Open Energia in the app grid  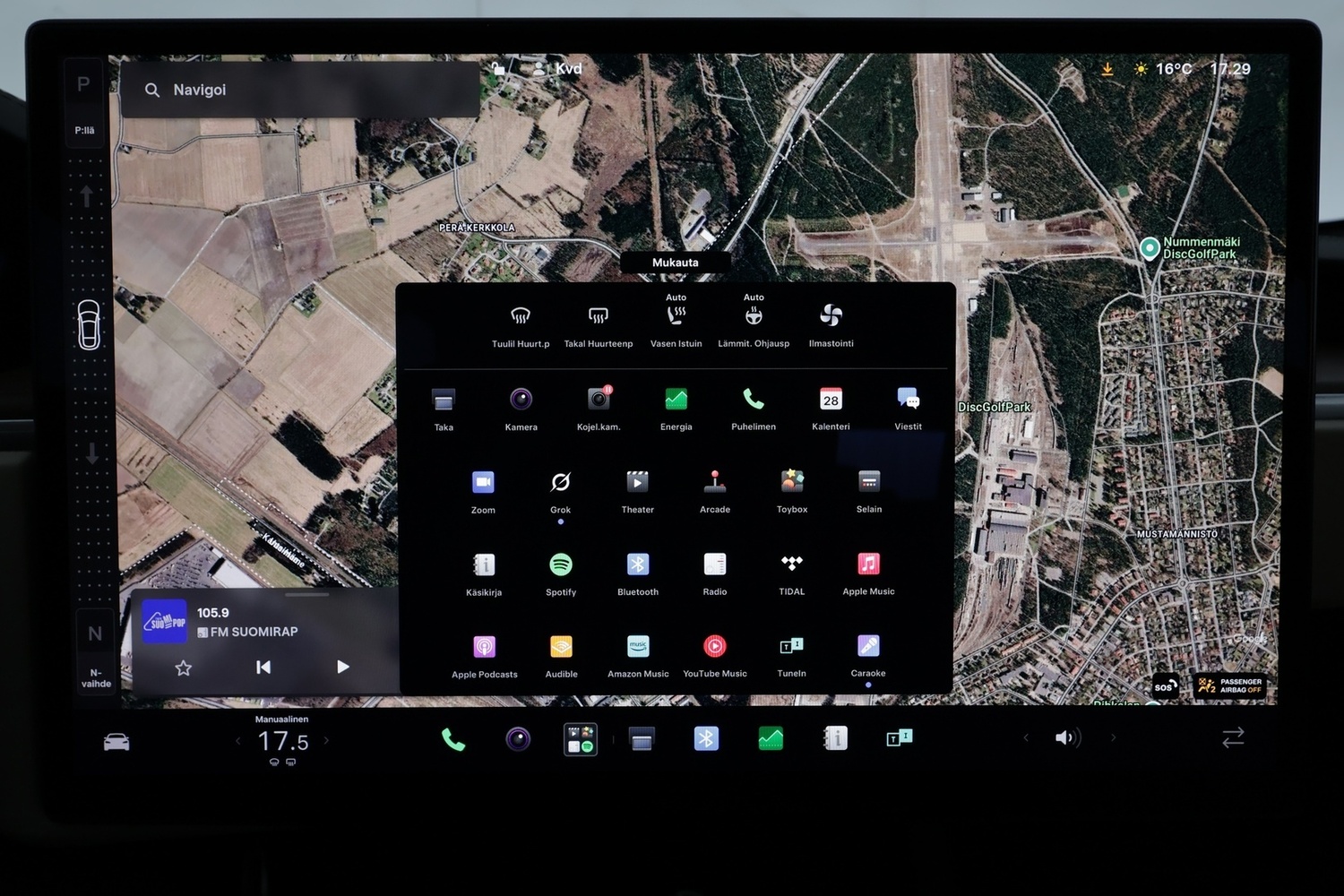[x=676, y=399]
